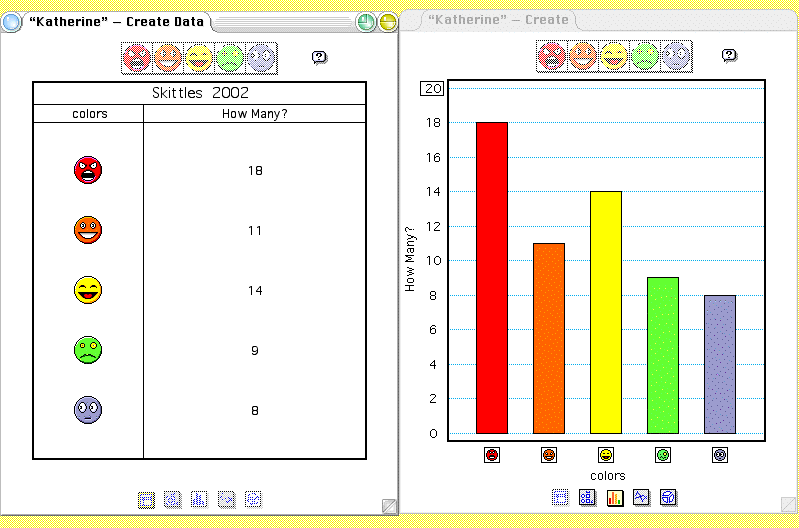
Task: Switch graph window to circle graph
Action: 668,497
